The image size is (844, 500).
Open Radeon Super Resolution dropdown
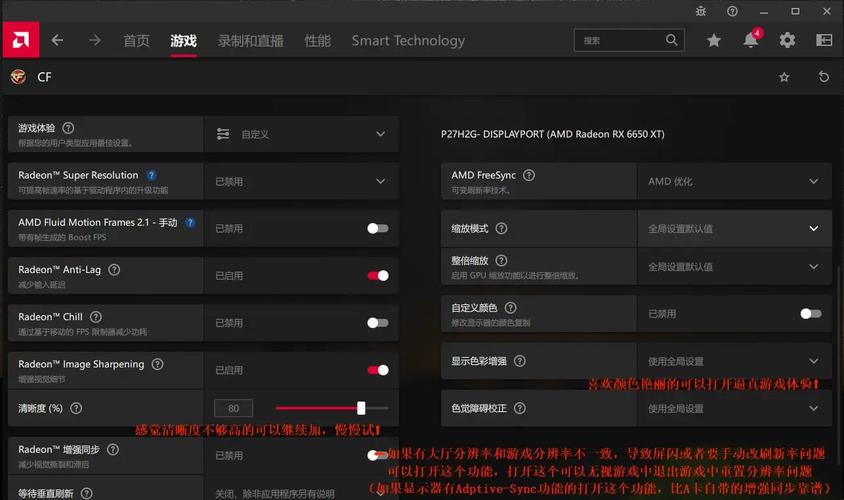(301, 181)
